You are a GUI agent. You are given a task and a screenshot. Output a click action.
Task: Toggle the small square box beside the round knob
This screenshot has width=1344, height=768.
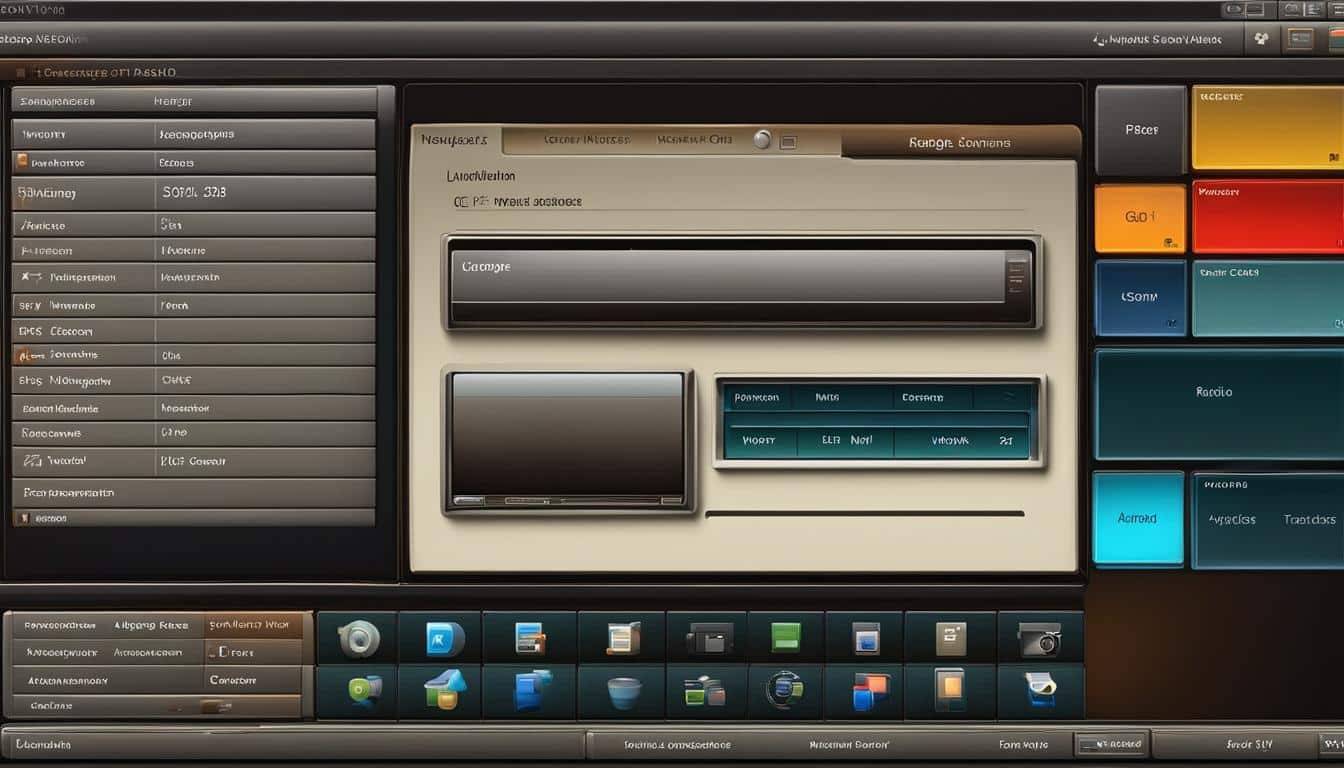(x=788, y=142)
